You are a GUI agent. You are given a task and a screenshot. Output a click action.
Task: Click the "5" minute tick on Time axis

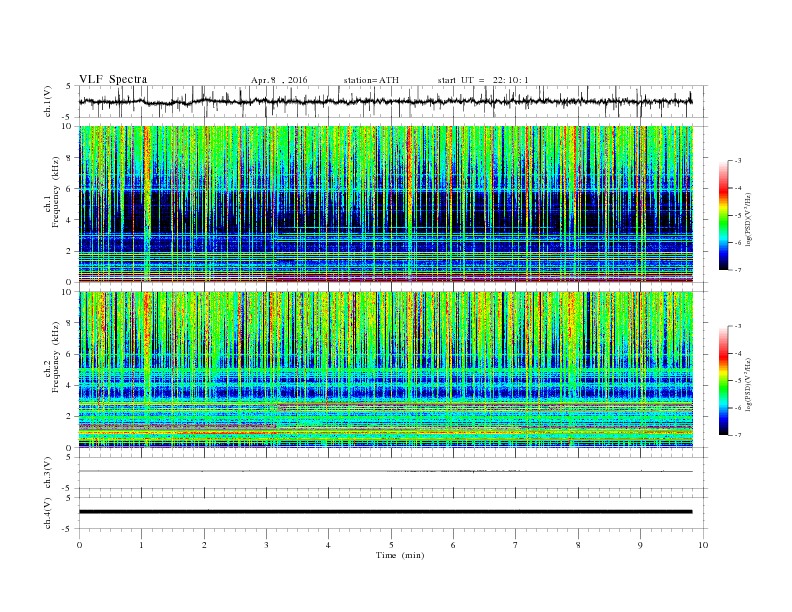pos(391,545)
